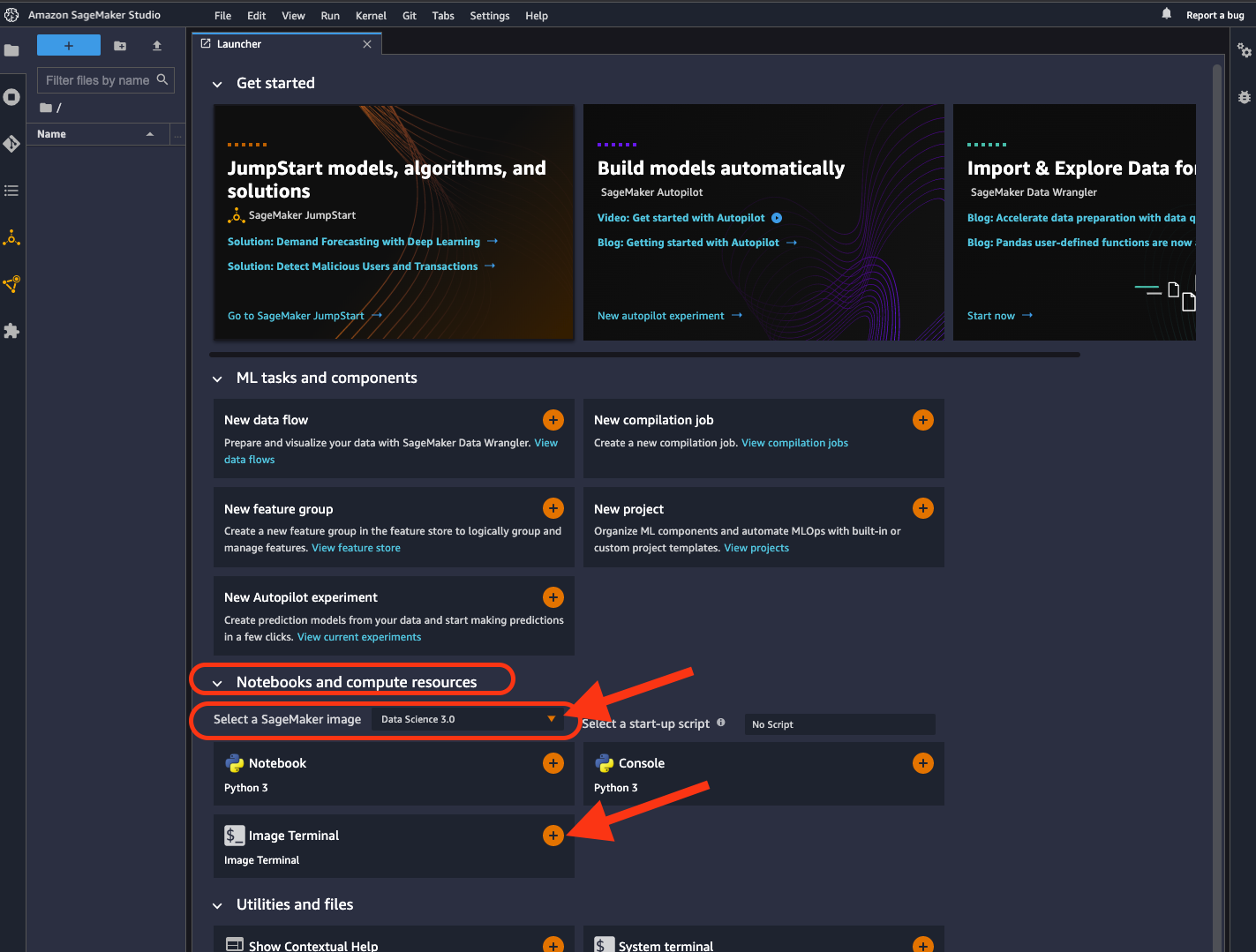Click the plus icon for New feature group
Screen dimensions: 1256x952
click(553, 508)
